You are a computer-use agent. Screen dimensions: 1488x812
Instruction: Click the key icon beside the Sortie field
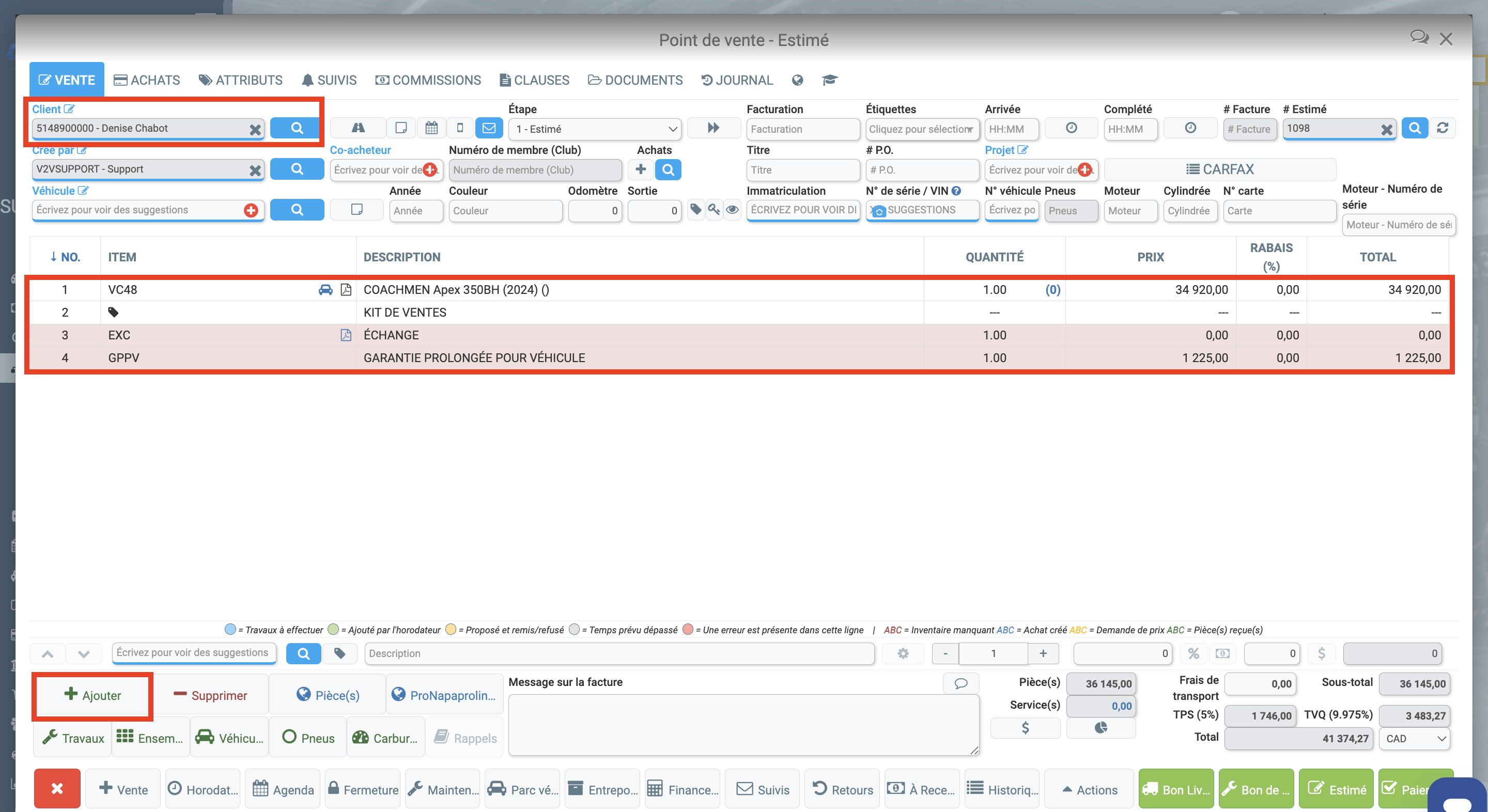pos(714,210)
